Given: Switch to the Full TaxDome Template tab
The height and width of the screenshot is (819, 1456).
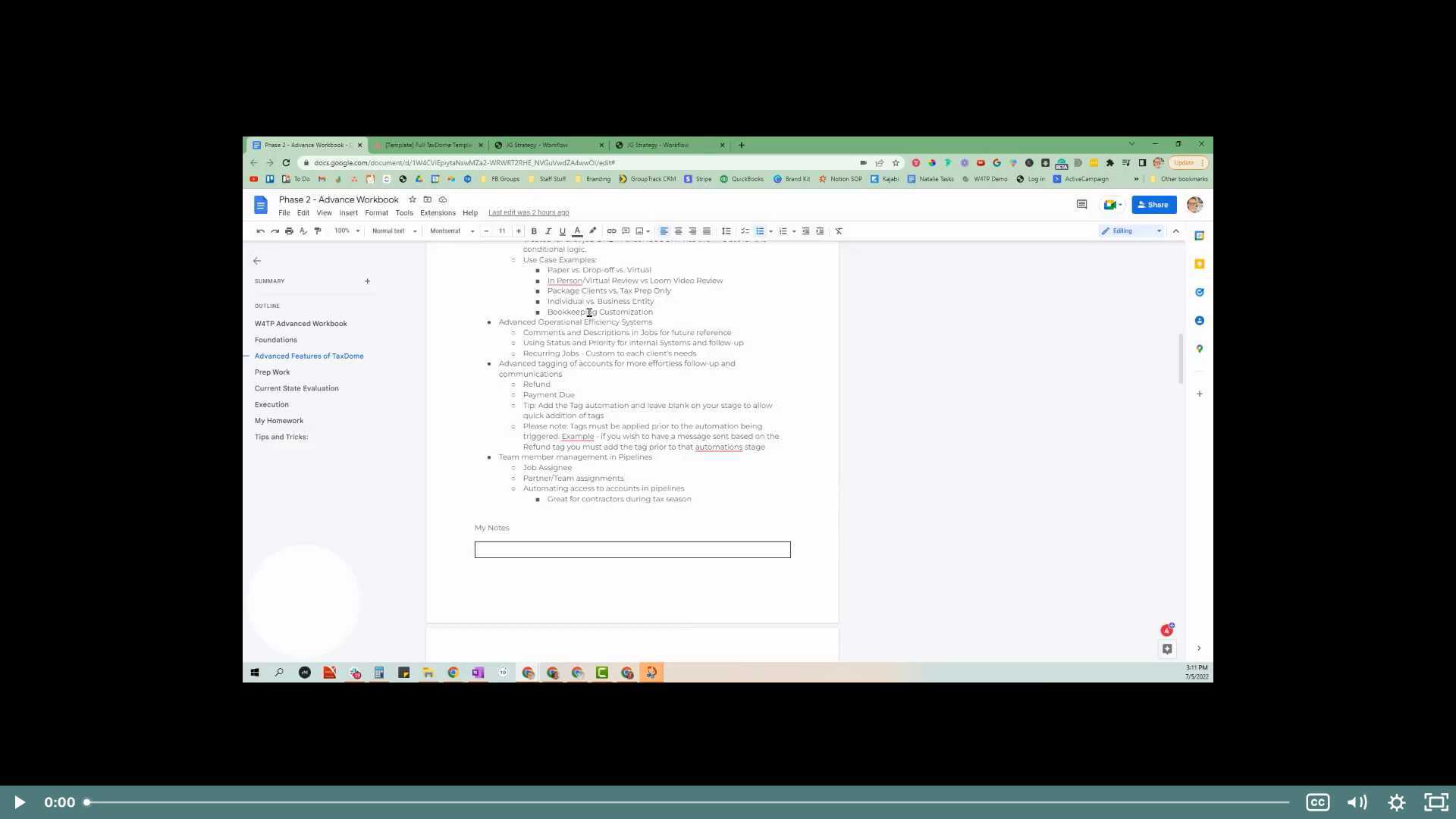Looking at the screenshot, I should tap(428, 145).
